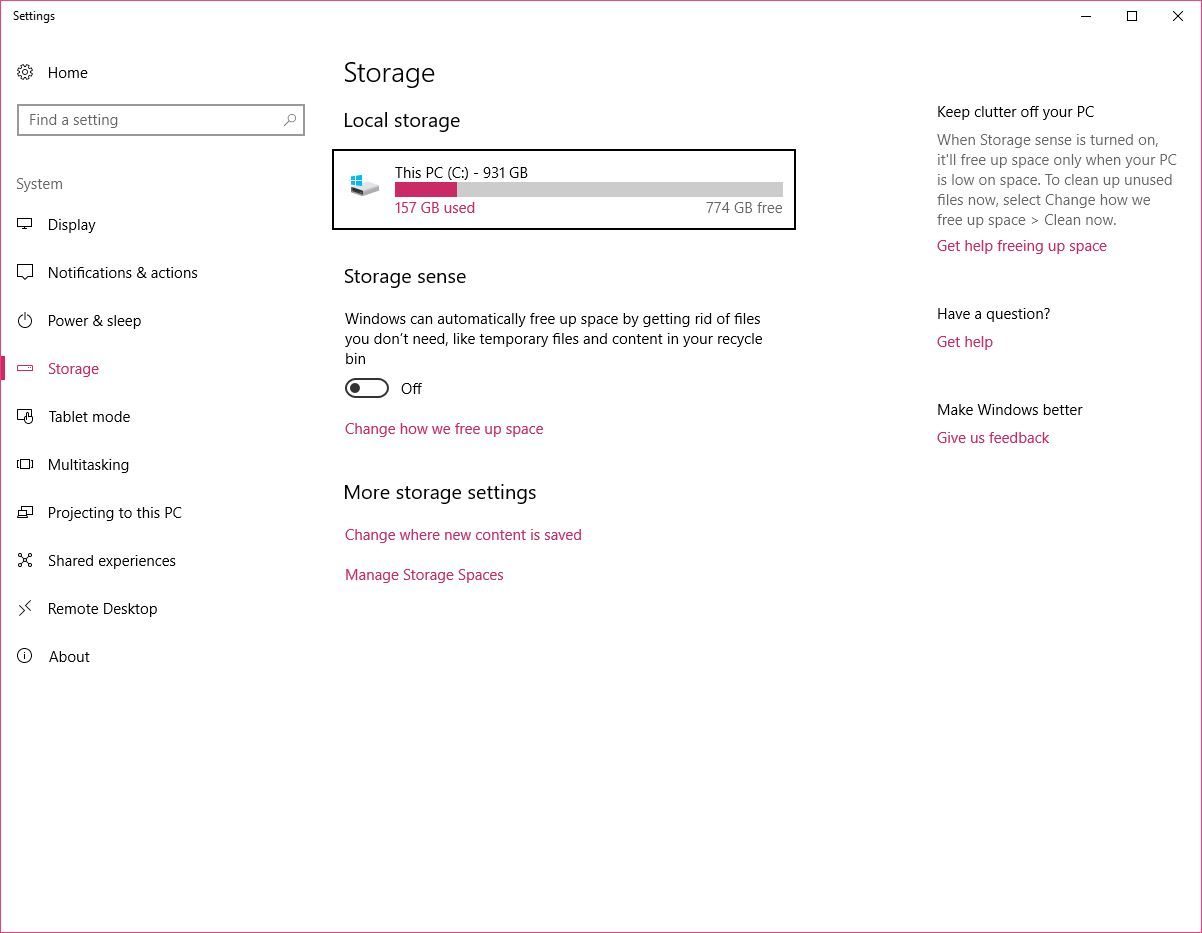Click Change where new content is saved
This screenshot has height=933, width=1202.
point(463,535)
